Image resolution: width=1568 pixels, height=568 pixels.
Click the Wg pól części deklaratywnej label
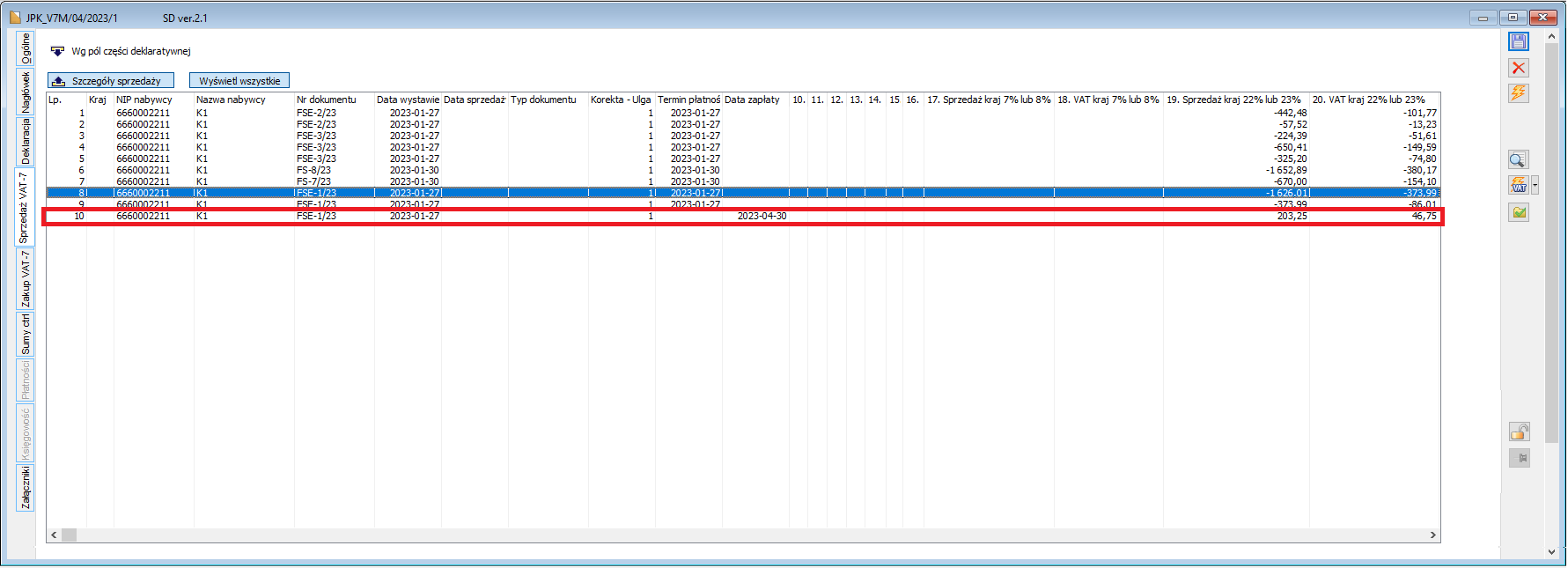tap(131, 51)
